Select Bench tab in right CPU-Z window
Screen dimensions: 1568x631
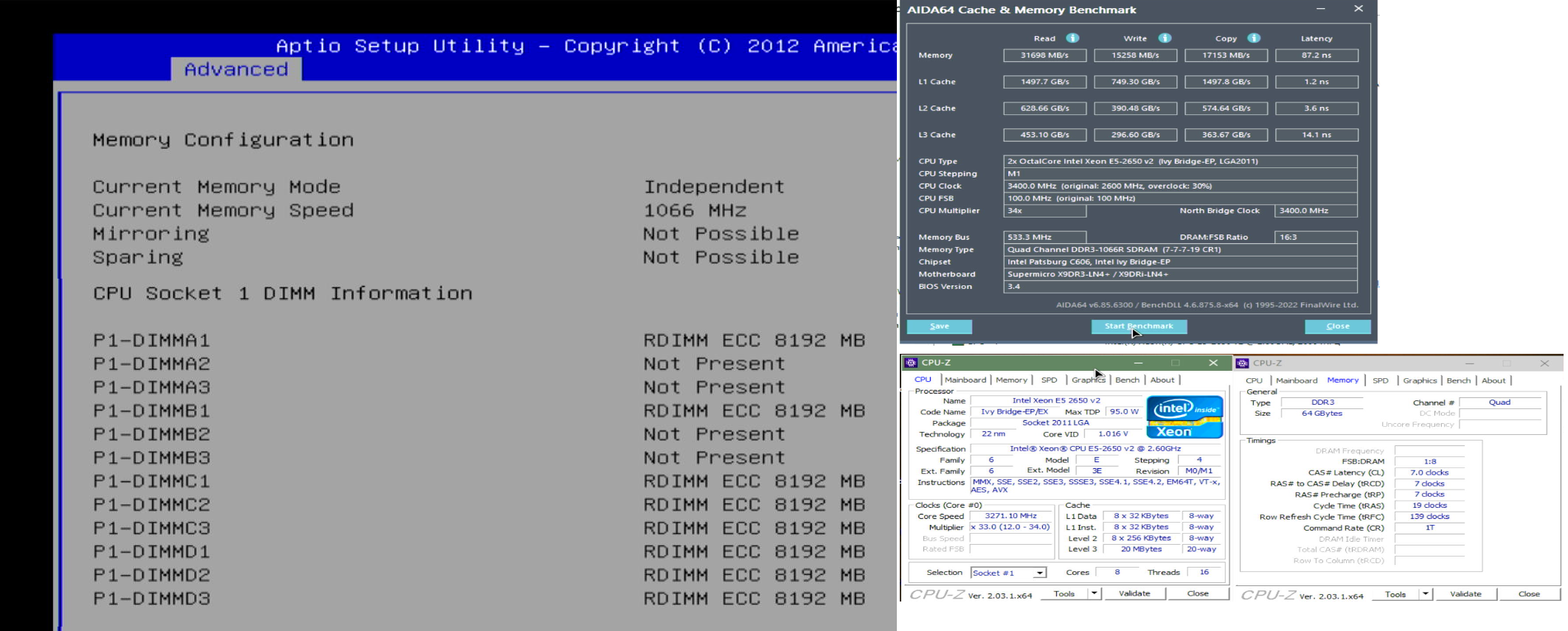coord(1458,381)
